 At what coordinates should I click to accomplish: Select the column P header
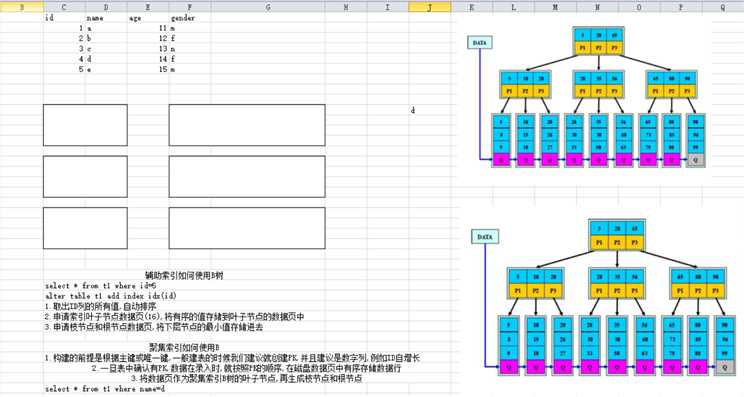(x=681, y=7)
